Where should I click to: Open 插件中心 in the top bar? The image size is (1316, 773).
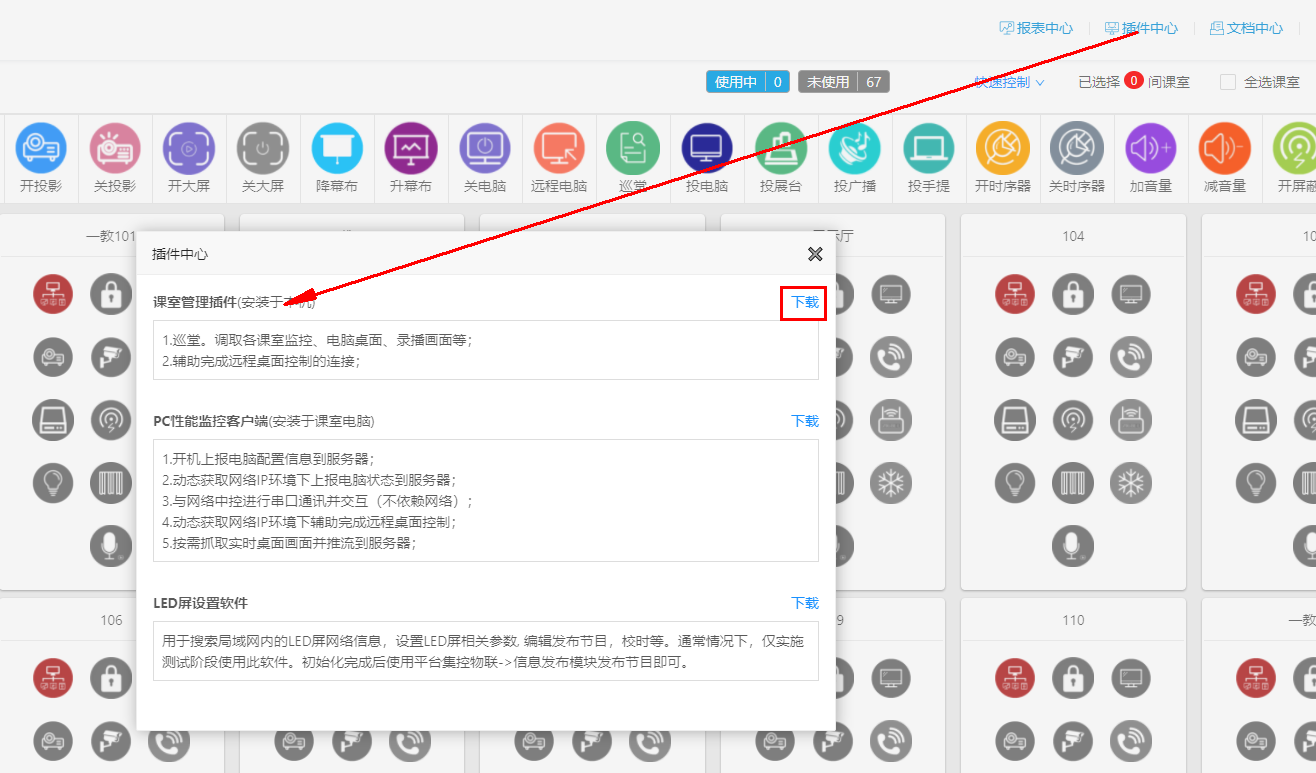pos(1141,28)
